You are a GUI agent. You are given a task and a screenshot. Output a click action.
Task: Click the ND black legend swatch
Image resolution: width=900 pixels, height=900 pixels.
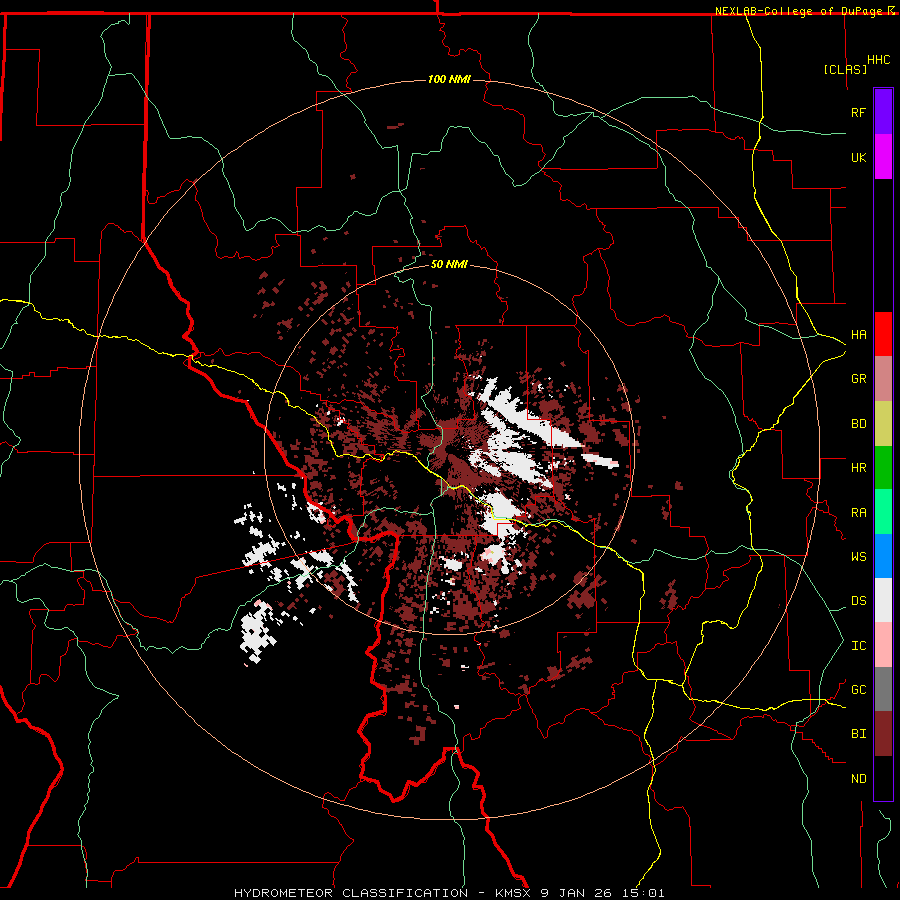[883, 778]
